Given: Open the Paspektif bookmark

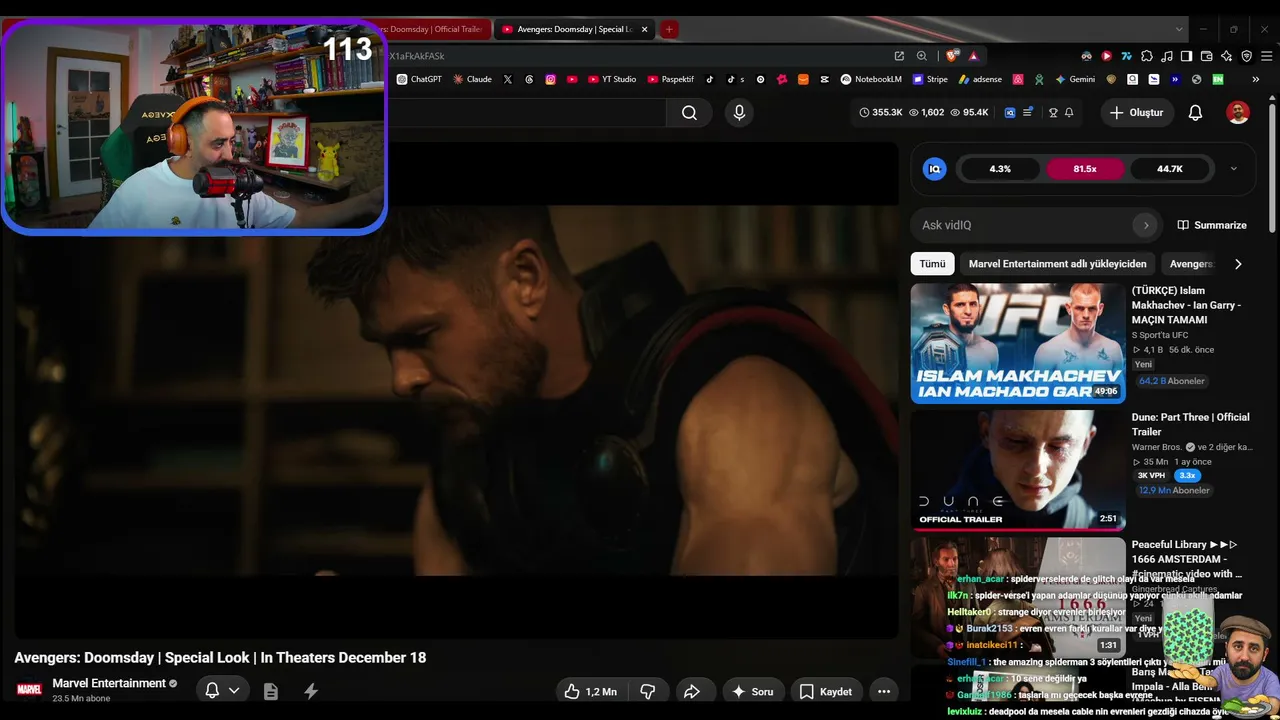Looking at the screenshot, I should [671, 79].
